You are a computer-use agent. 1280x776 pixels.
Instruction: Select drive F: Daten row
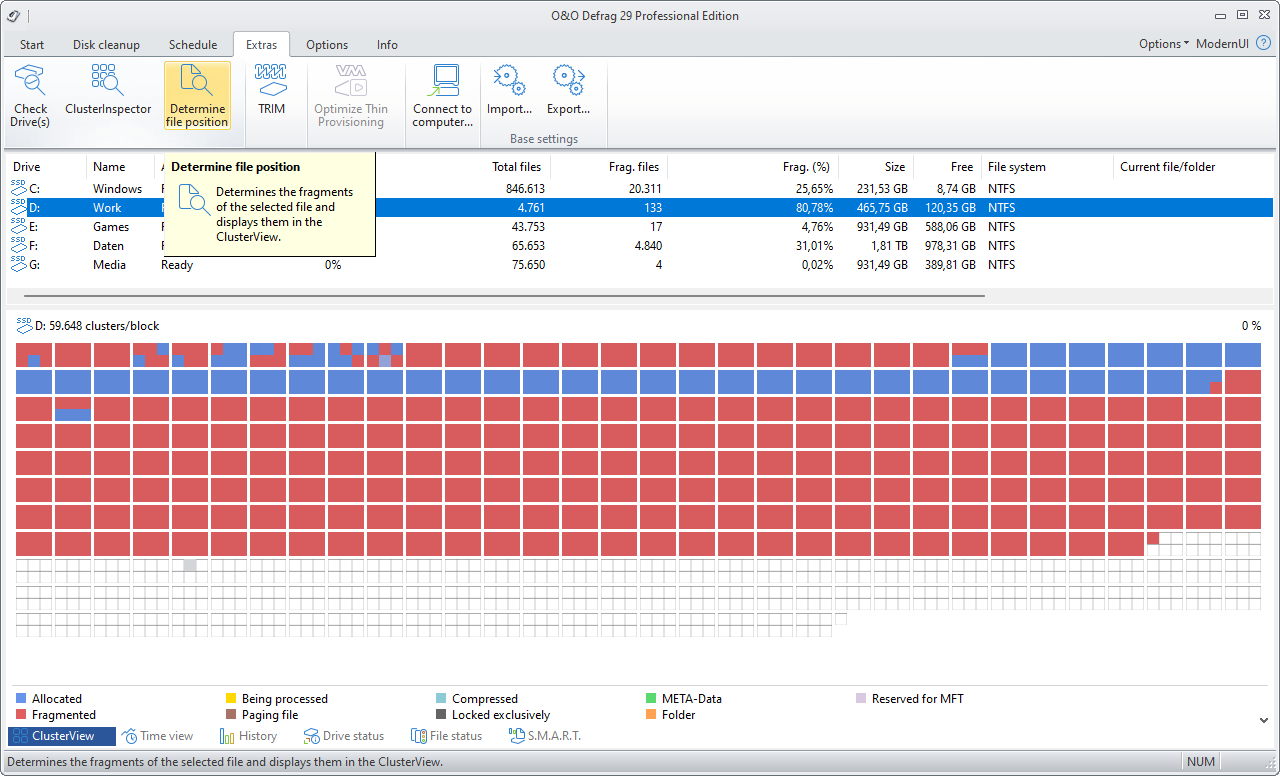point(640,245)
